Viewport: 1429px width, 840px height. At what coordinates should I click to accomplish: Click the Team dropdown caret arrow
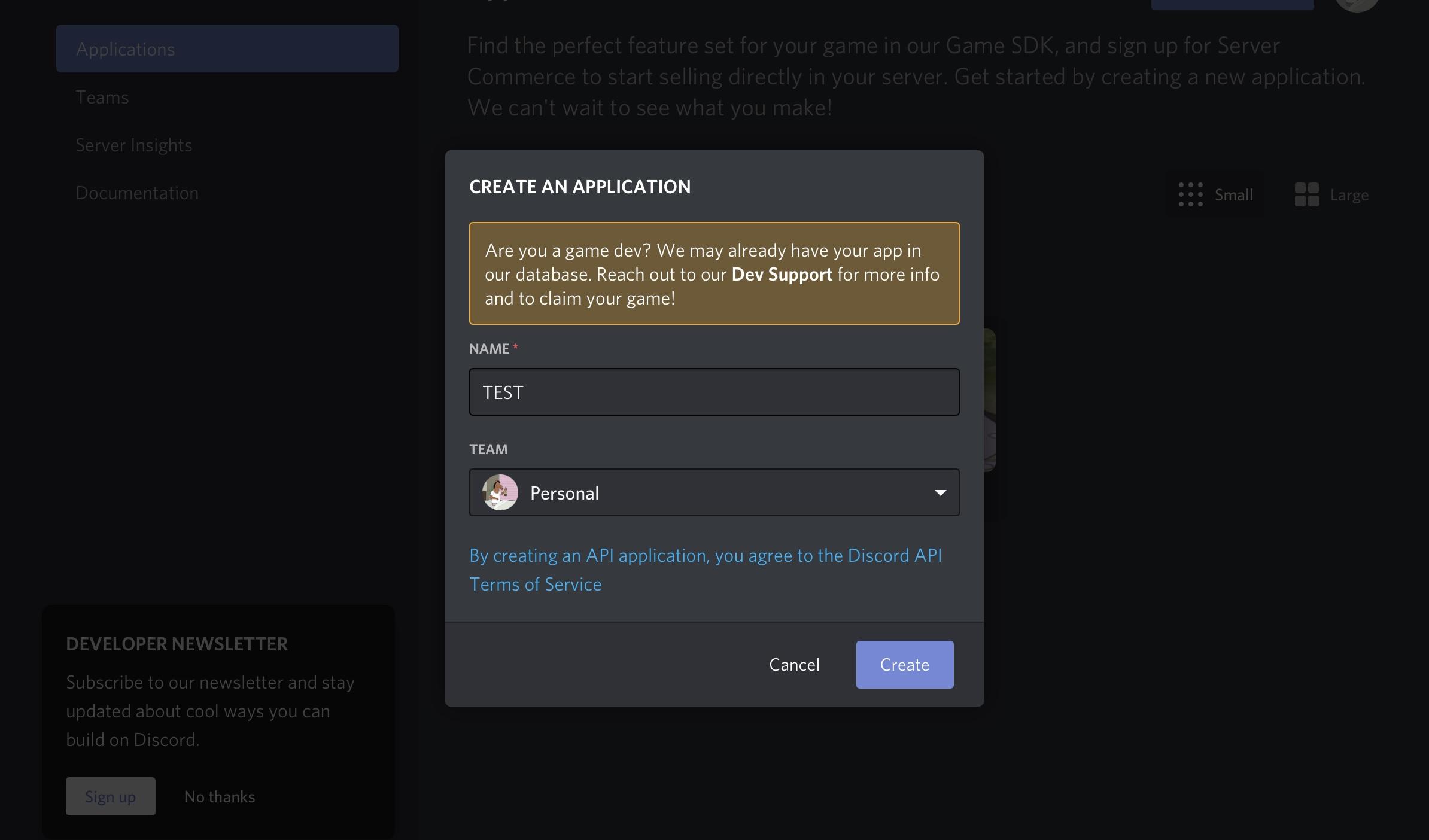tap(940, 492)
